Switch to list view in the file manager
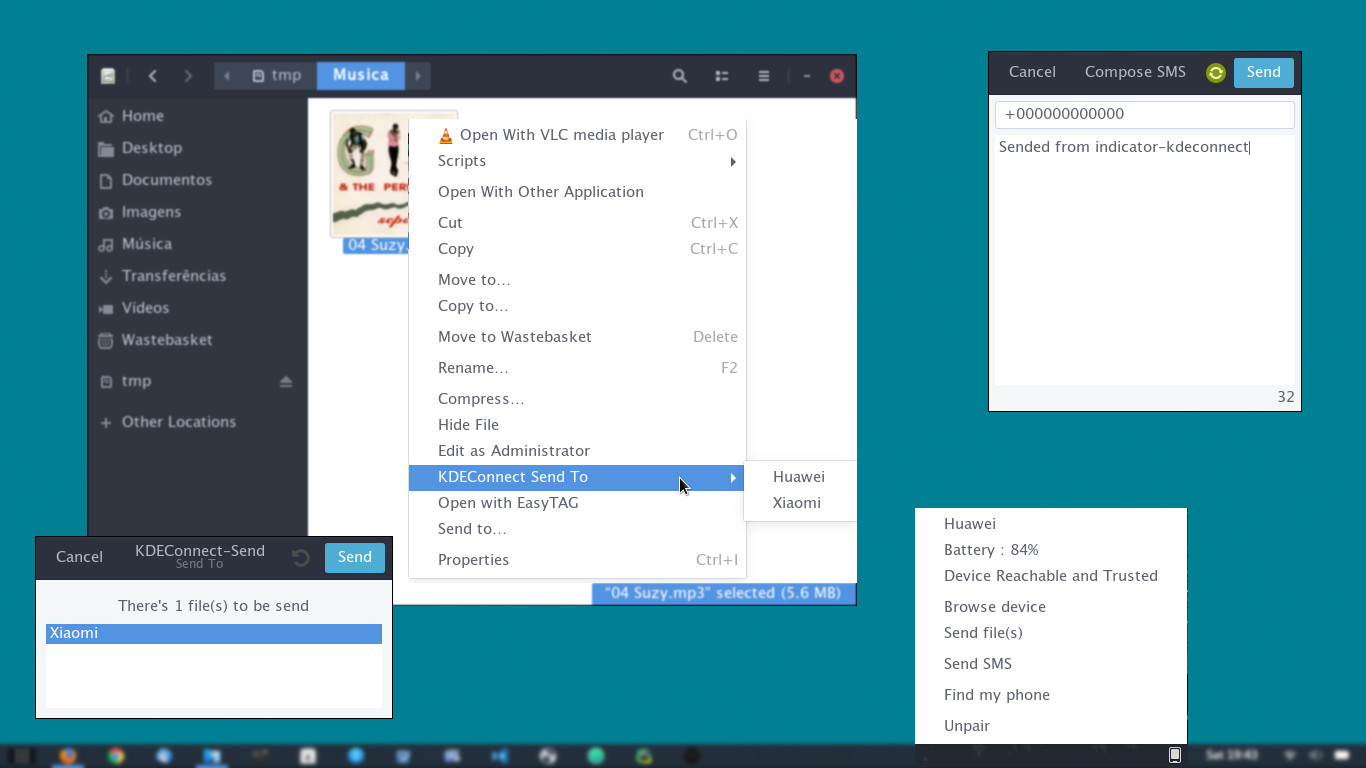 pos(721,76)
